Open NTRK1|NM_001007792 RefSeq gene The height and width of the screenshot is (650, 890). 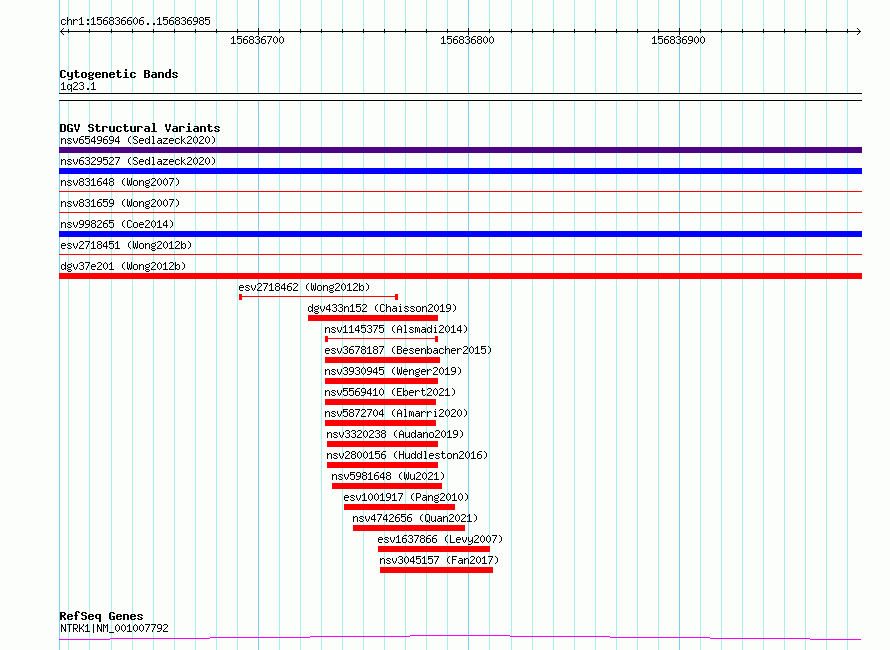pyautogui.click(x=114, y=628)
